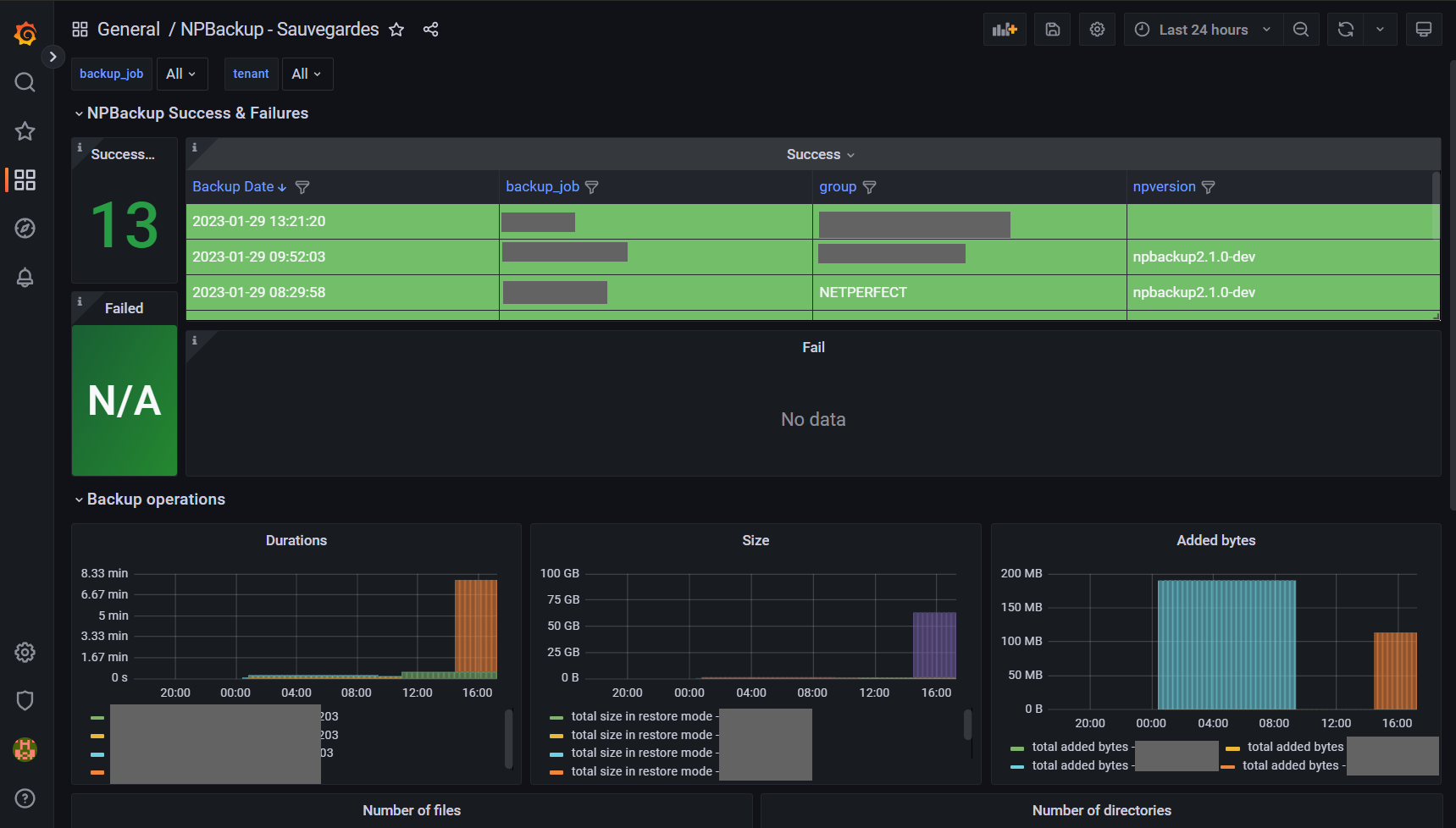Image resolution: width=1456 pixels, height=828 pixels.
Task: Open Explore compass icon
Action: [25, 228]
